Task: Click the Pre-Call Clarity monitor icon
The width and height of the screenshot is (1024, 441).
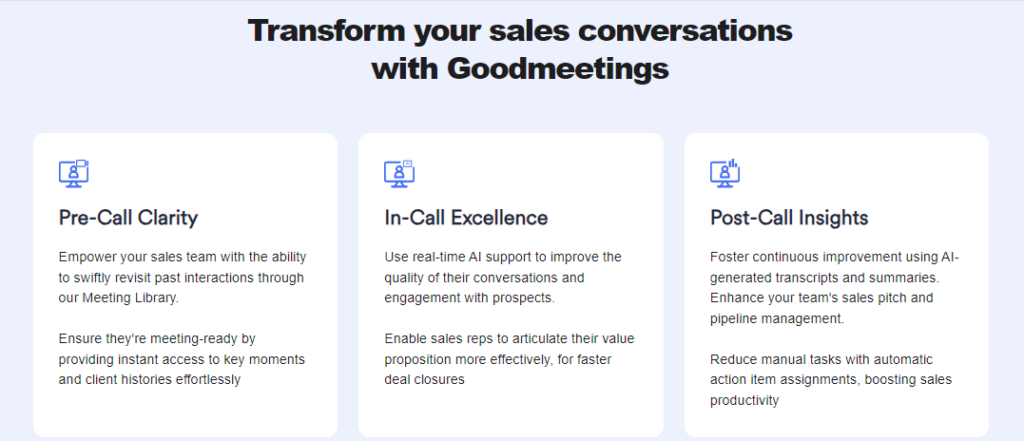Action: click(x=74, y=173)
